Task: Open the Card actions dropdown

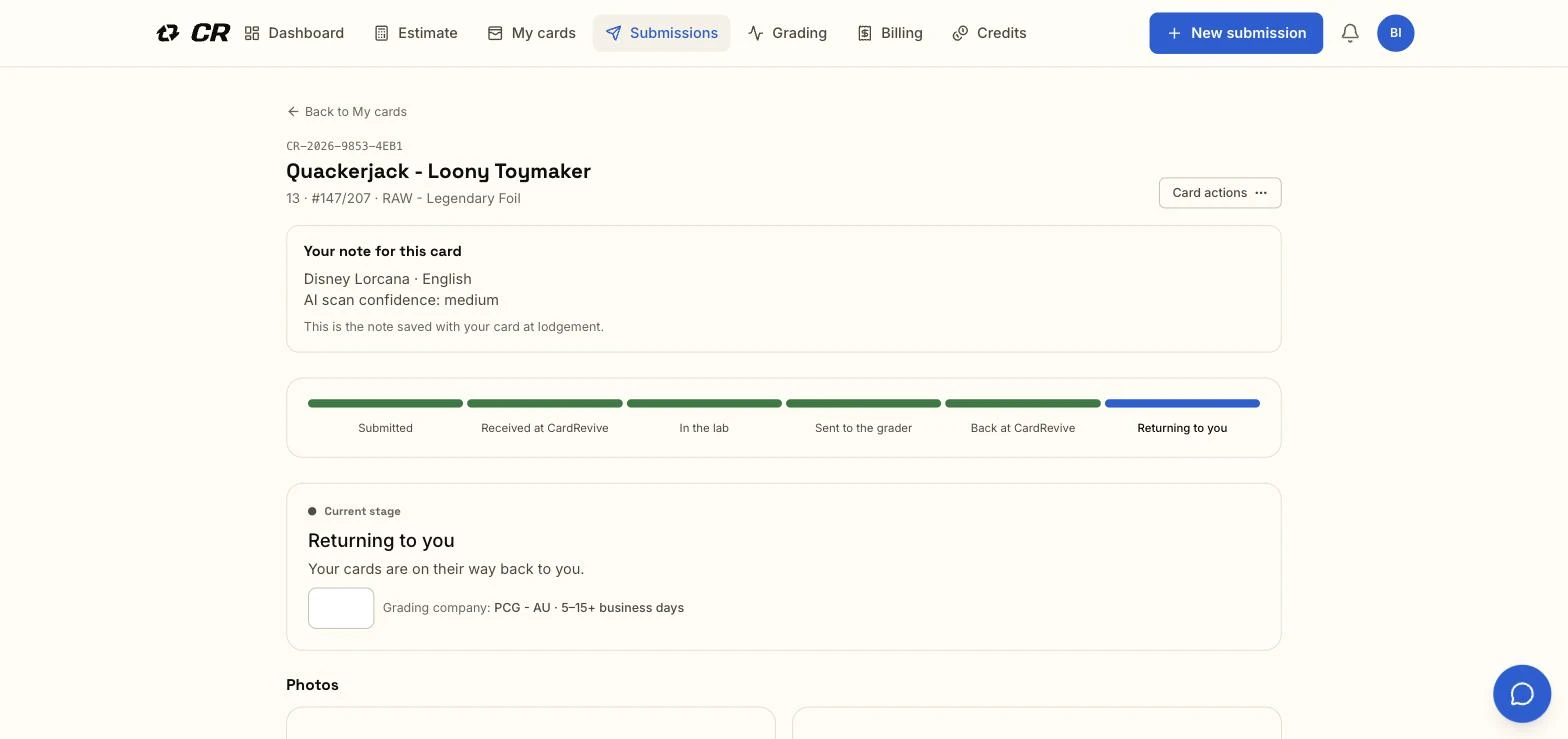Action: [1220, 193]
